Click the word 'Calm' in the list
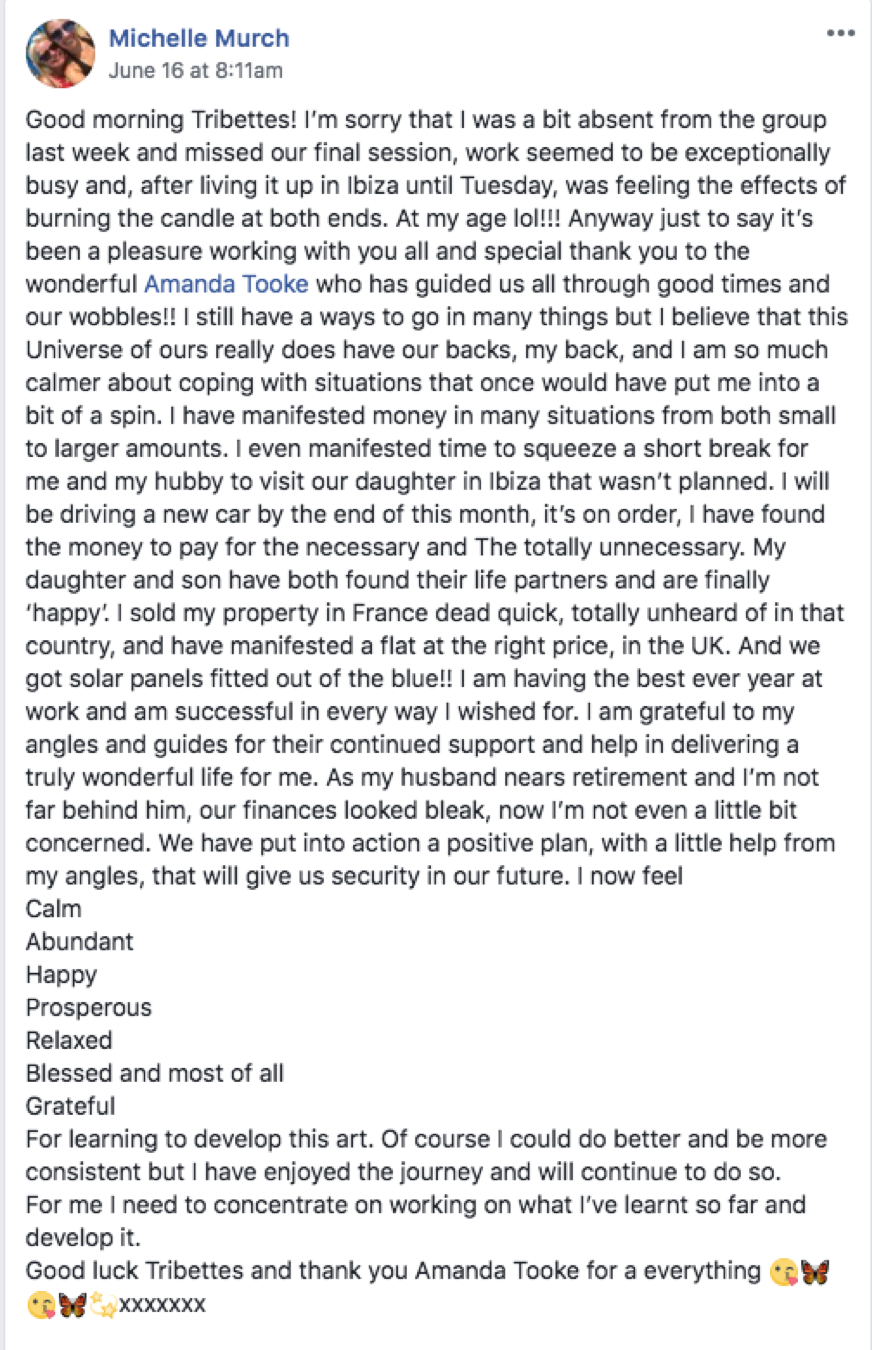872x1350 pixels. click(54, 909)
